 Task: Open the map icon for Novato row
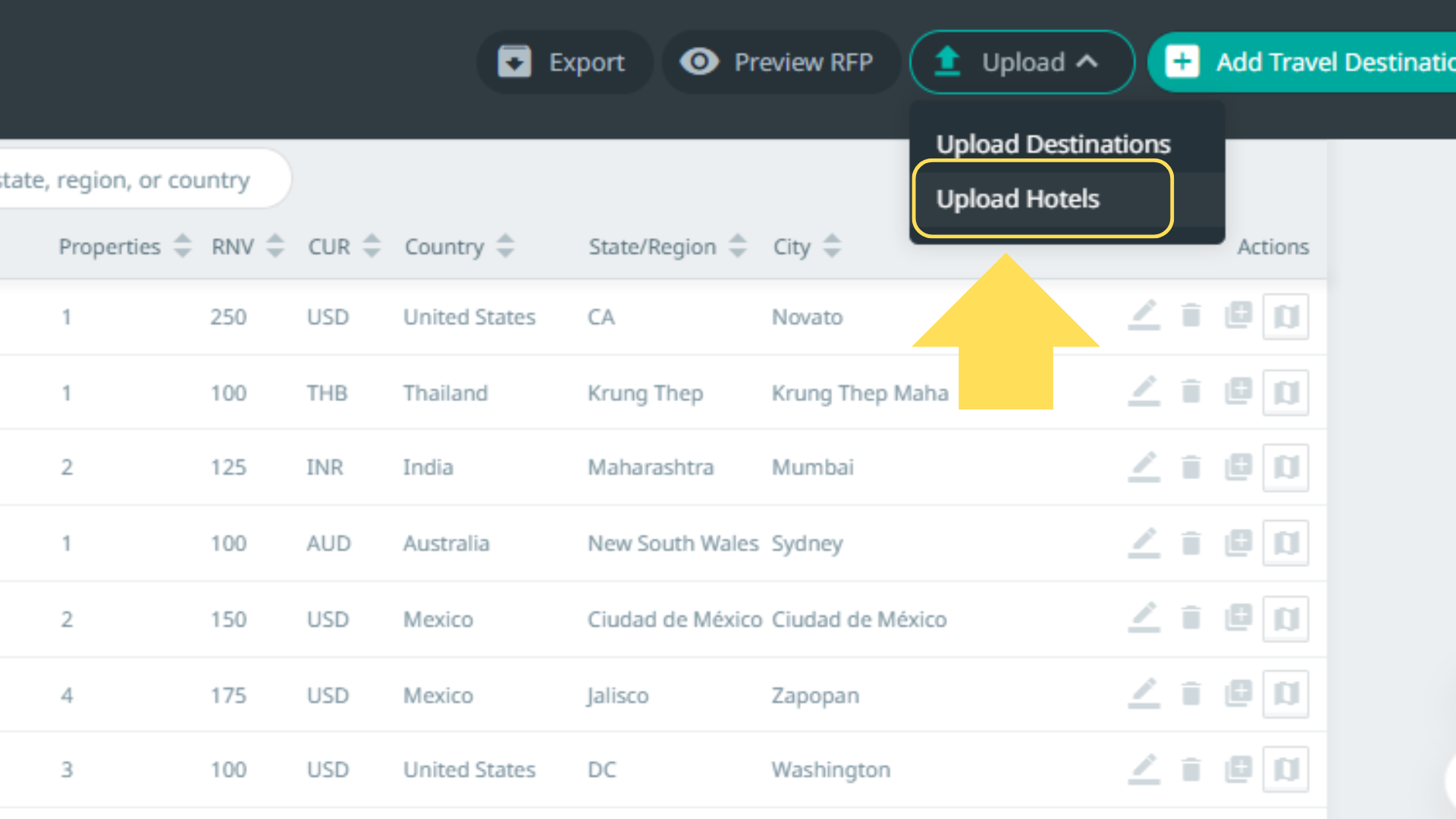[x=1285, y=316]
